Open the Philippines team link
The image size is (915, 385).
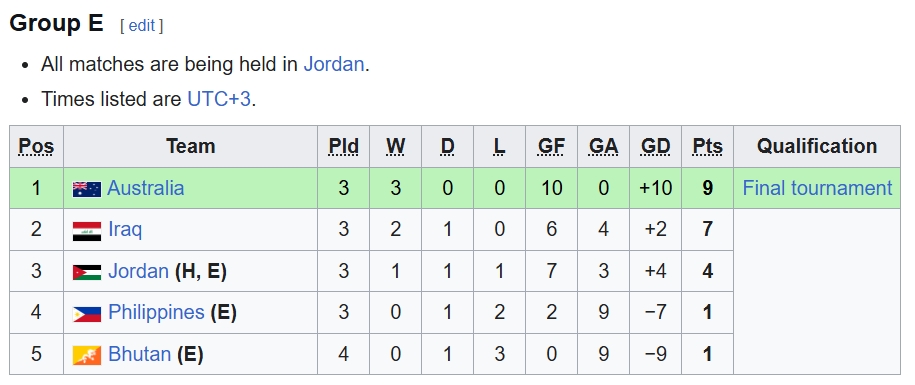(156, 313)
